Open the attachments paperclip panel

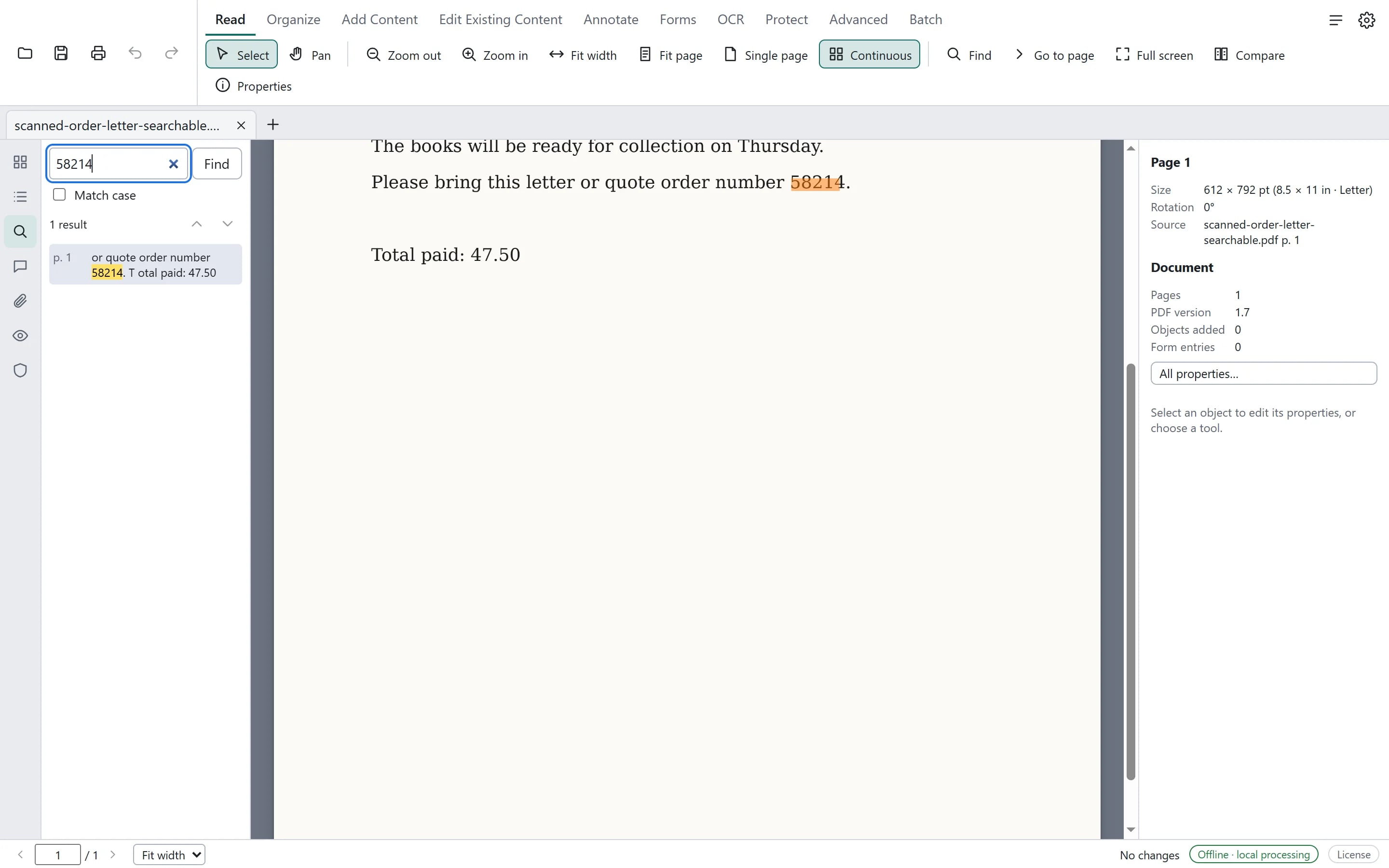coord(20,301)
